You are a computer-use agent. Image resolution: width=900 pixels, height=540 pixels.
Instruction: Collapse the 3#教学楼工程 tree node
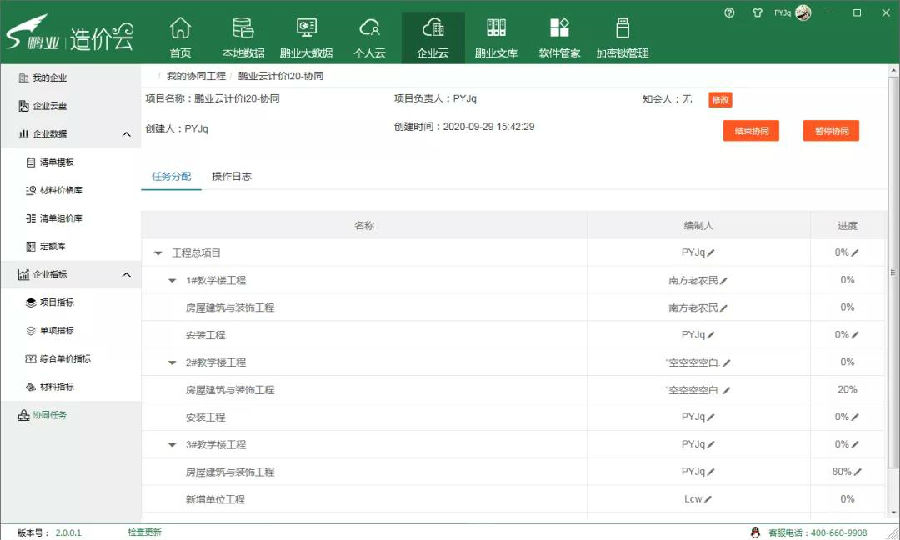click(x=172, y=444)
